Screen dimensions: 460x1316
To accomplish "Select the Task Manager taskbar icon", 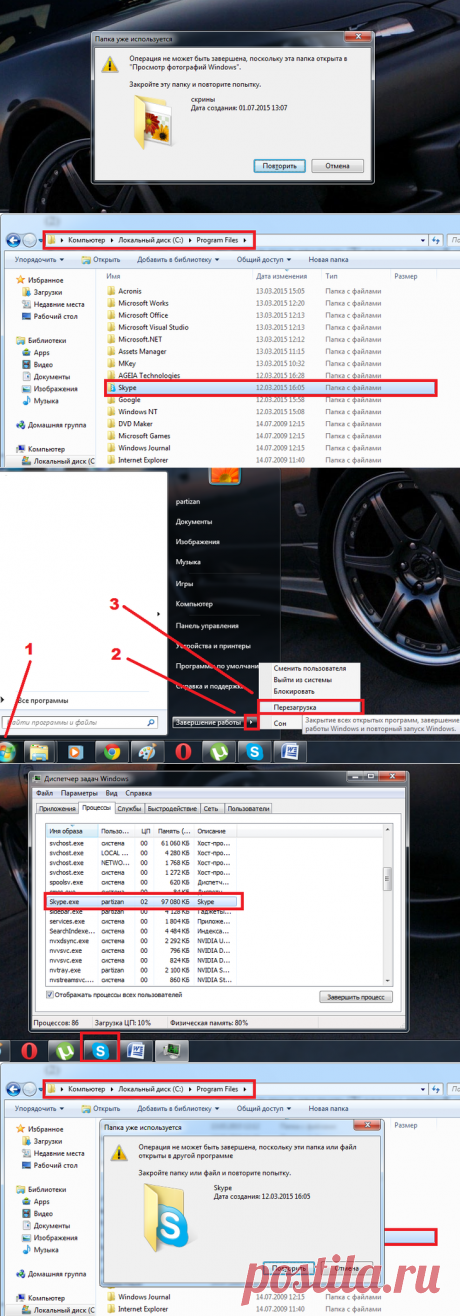I will coord(172,1049).
